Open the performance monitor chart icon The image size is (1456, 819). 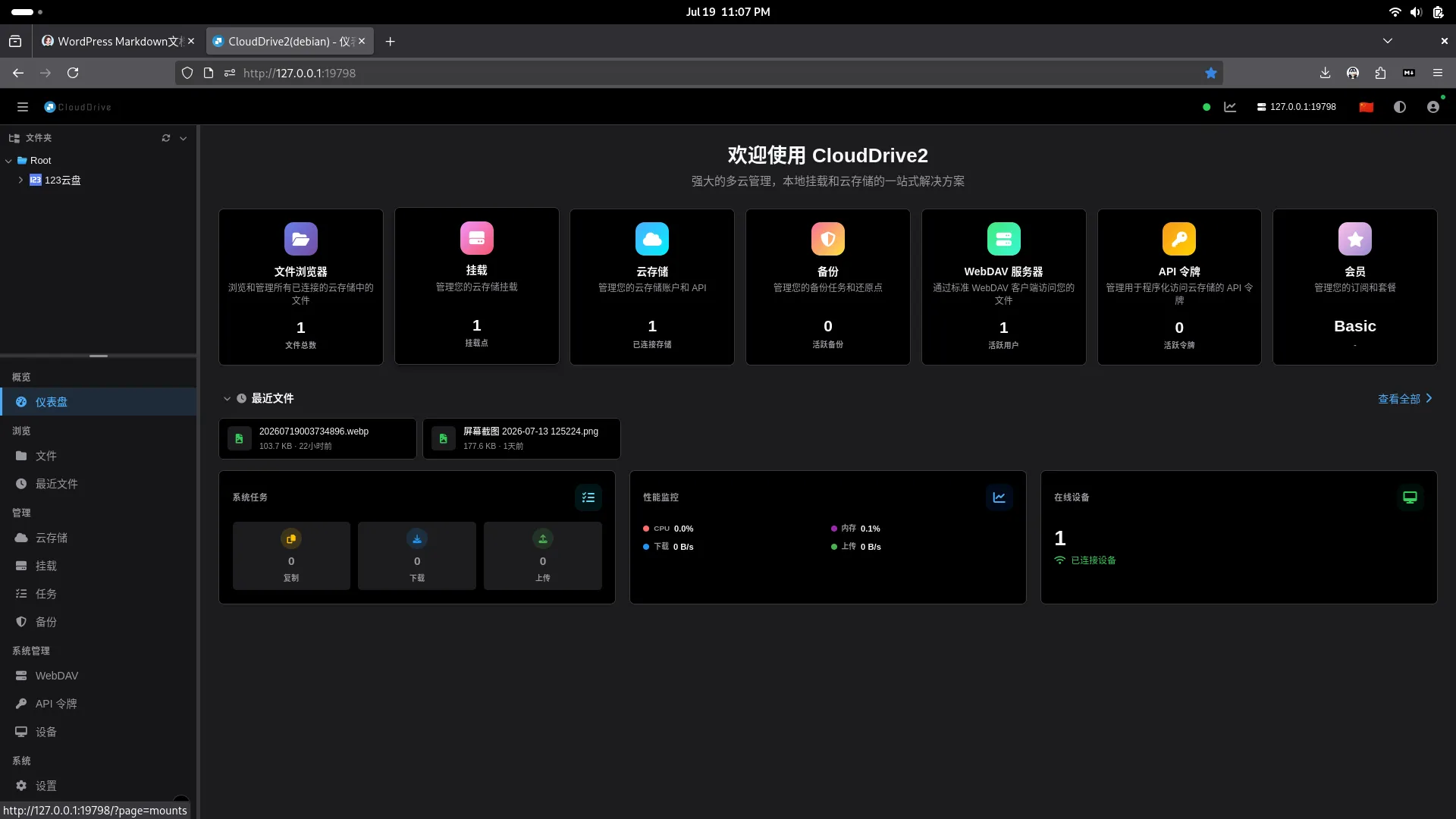[x=999, y=497]
